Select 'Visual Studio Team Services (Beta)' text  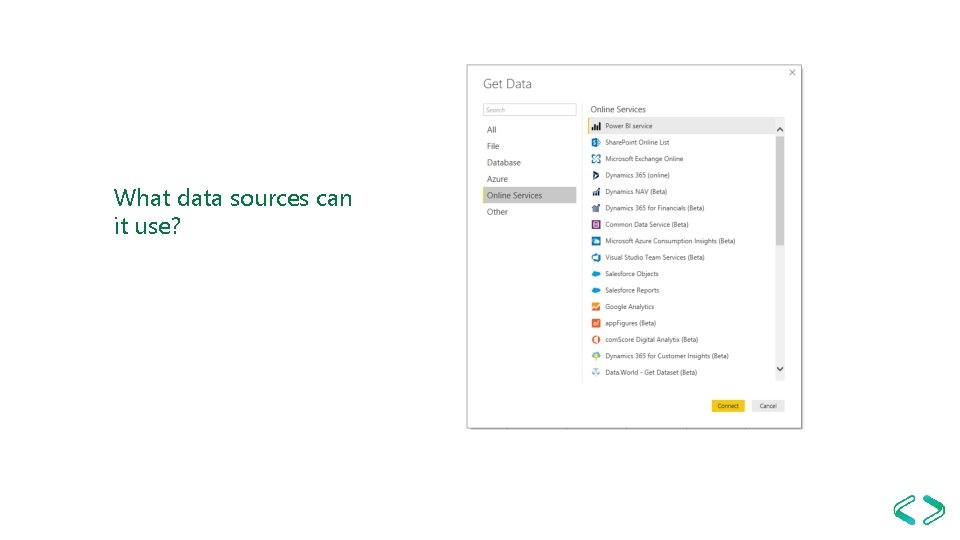[655, 258]
